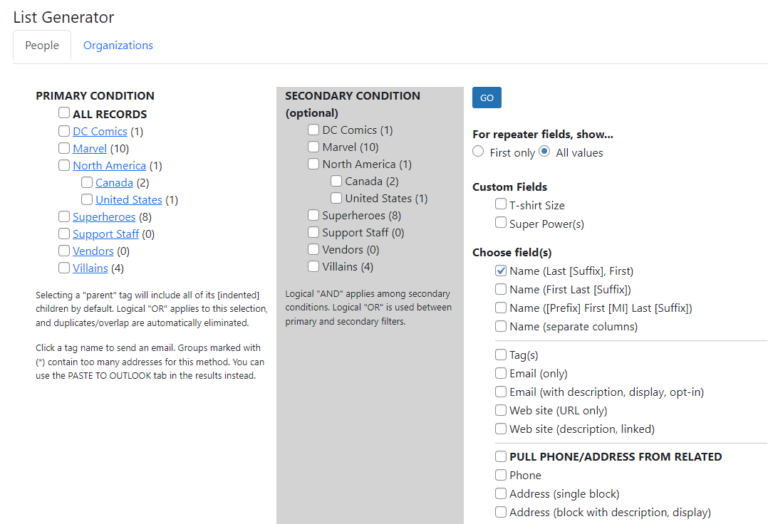This screenshot has height=524, width=768.
Task: Uncheck Name (Last [Suffix], First) field
Action: pyautogui.click(x=501, y=271)
